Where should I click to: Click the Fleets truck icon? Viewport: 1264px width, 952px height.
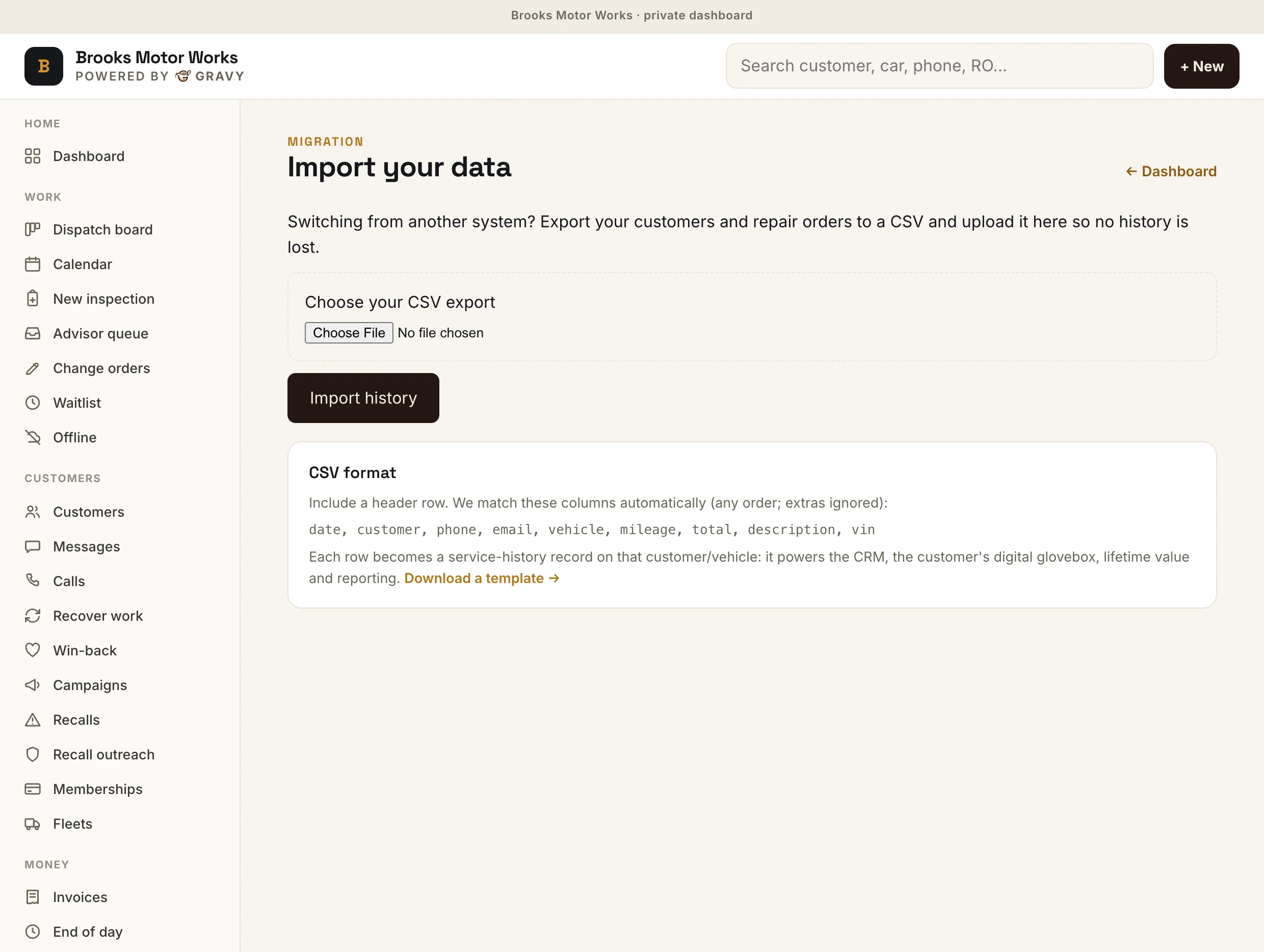[x=33, y=824]
